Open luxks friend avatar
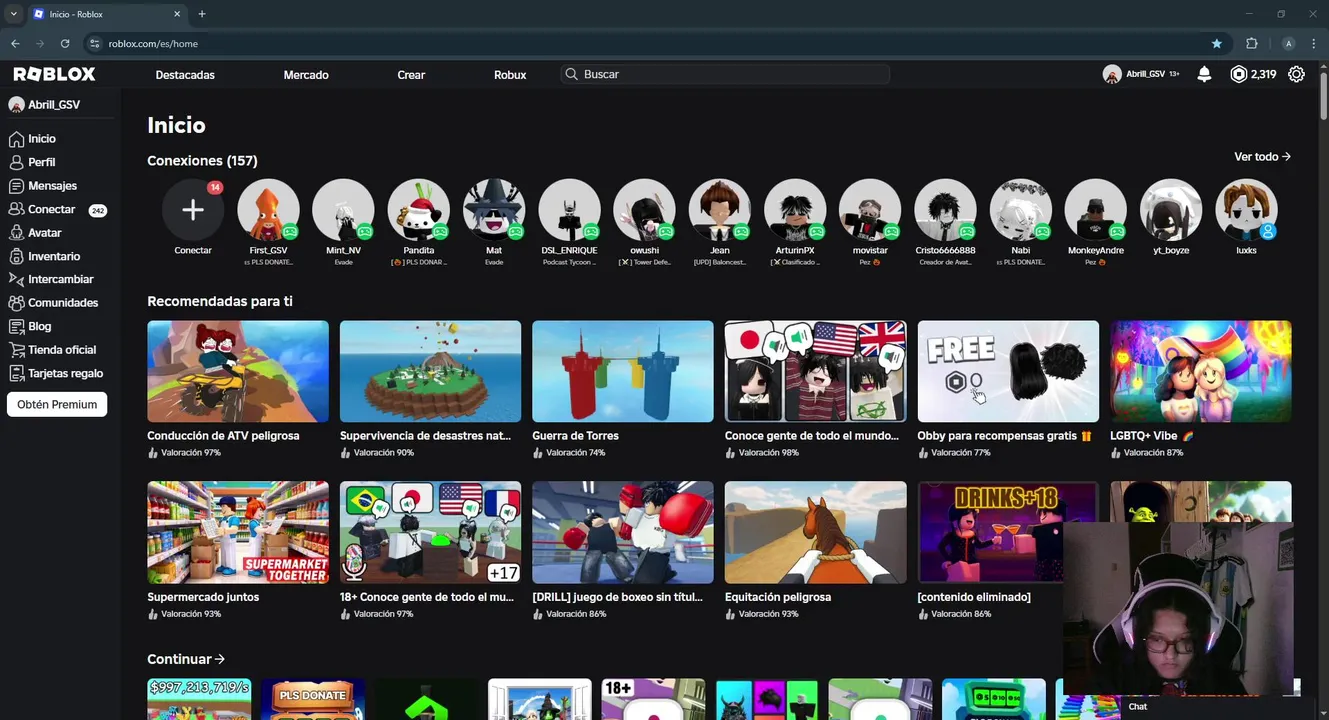1329x720 pixels. coord(1246,210)
